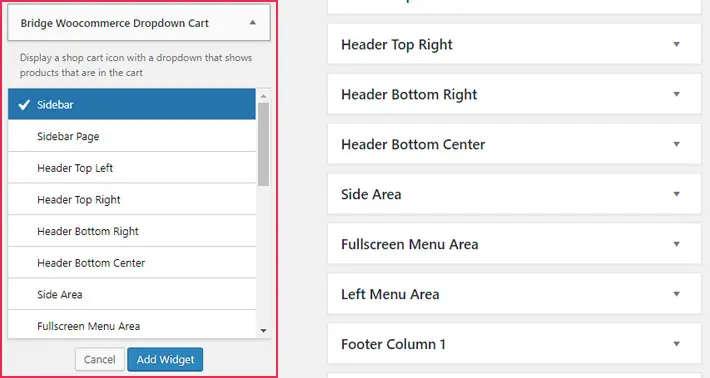Cancel adding the widget
Screen dimensions: 710x378
tap(100, 359)
